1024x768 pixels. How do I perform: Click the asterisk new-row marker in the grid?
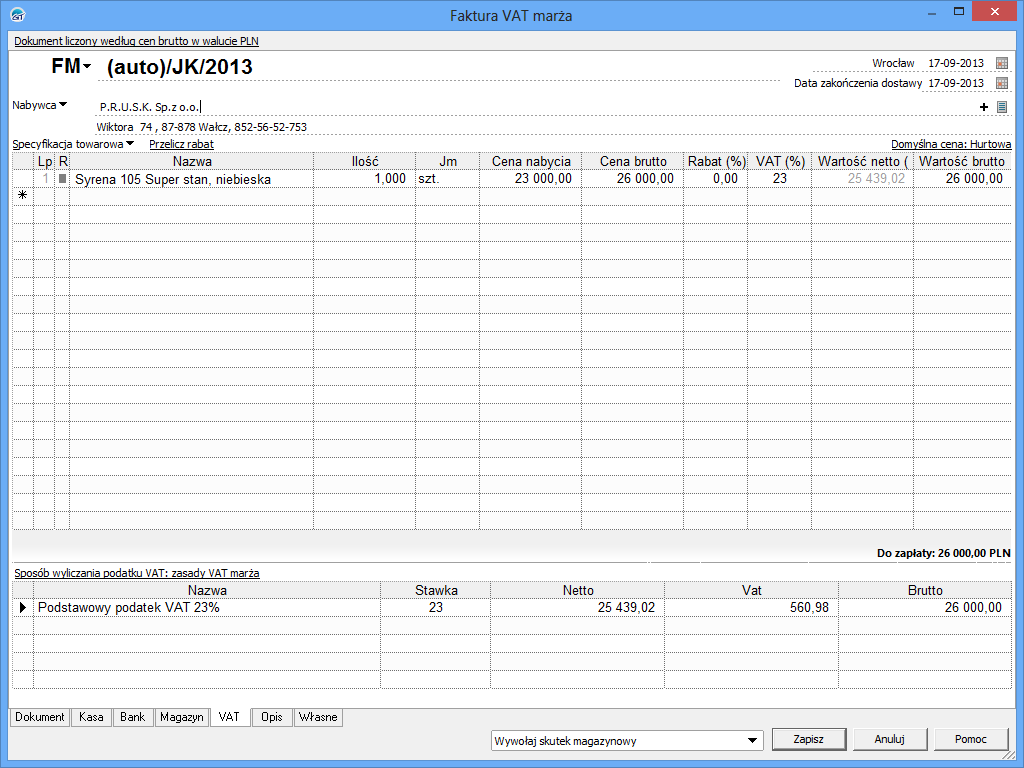(x=22, y=196)
